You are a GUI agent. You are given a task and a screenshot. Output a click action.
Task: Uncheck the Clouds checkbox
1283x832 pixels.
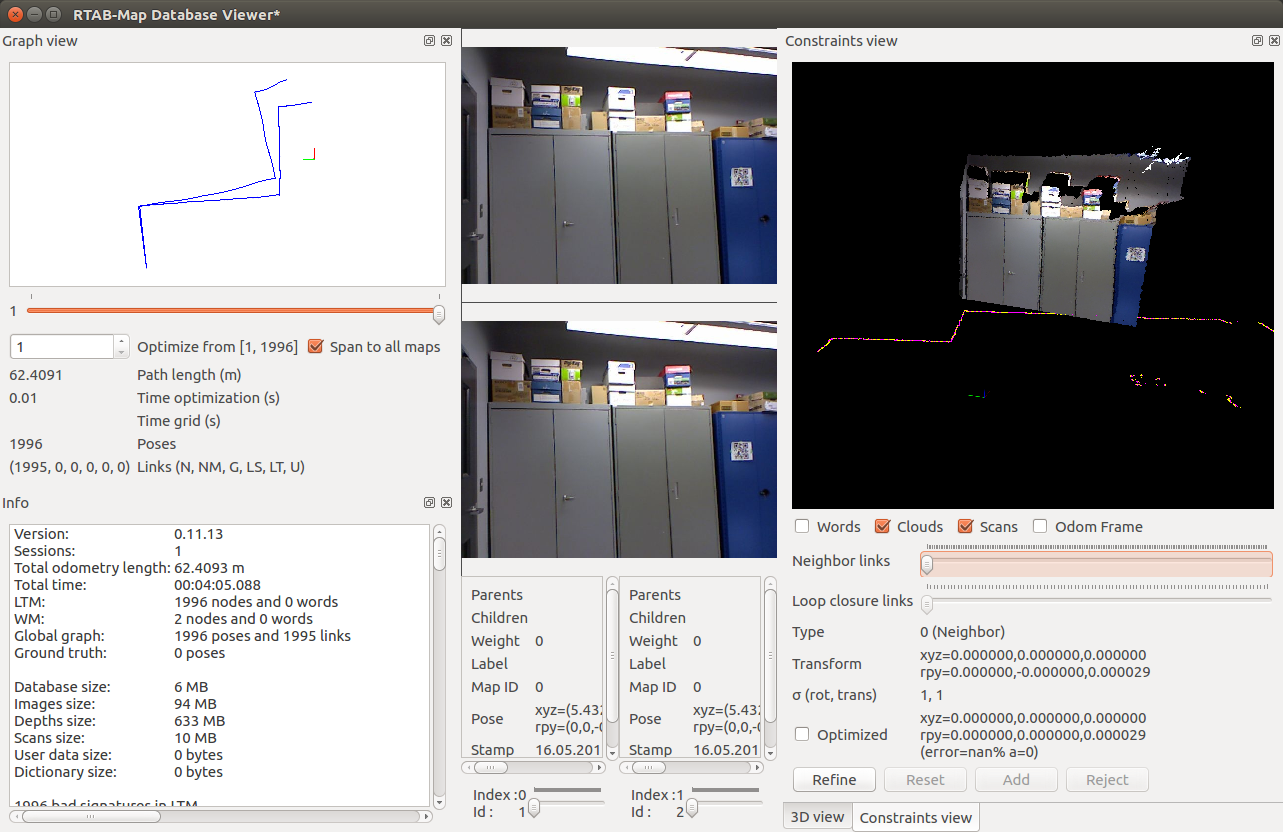tap(882, 526)
